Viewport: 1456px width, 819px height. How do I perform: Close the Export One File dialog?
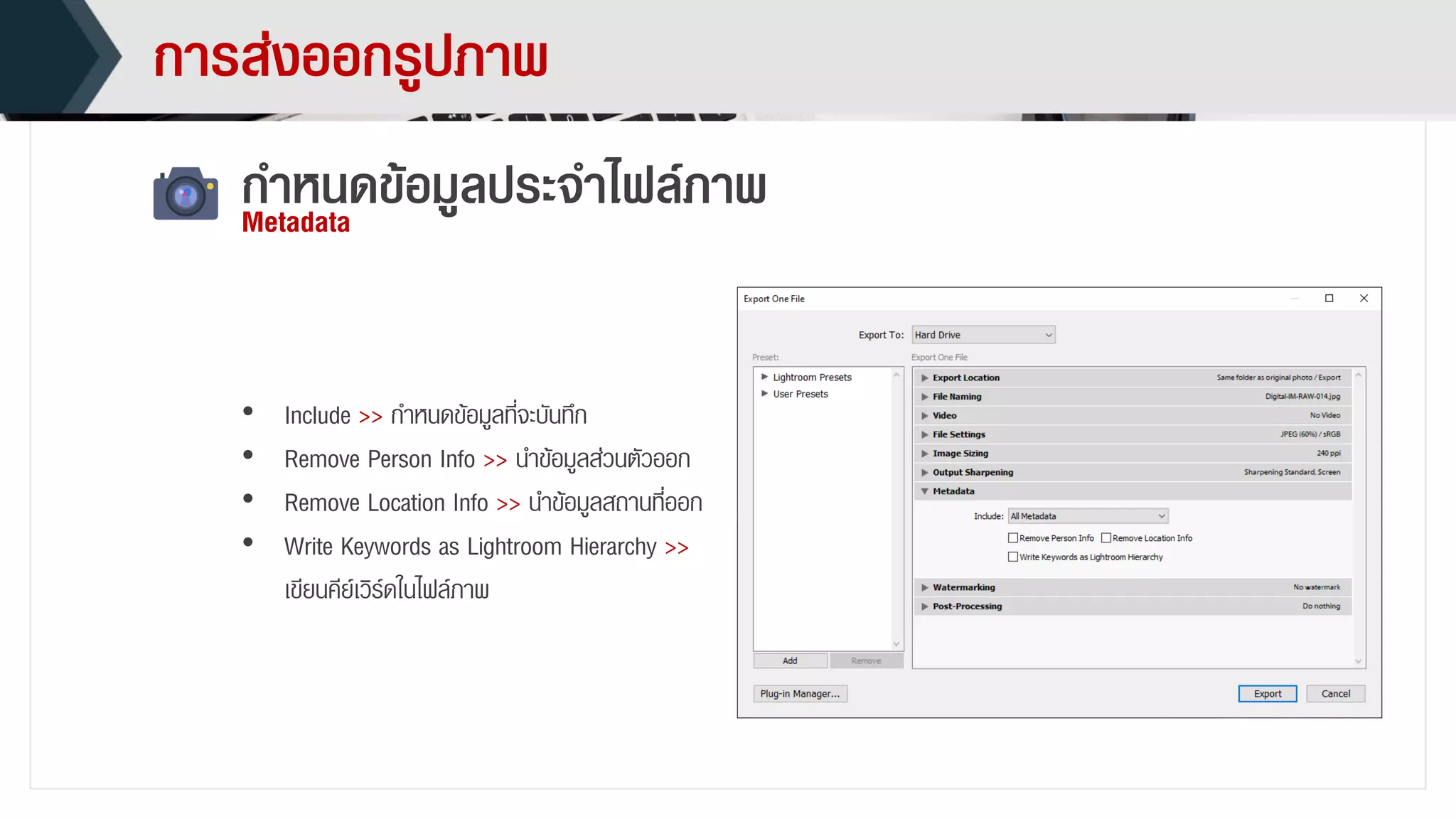tap(1364, 299)
